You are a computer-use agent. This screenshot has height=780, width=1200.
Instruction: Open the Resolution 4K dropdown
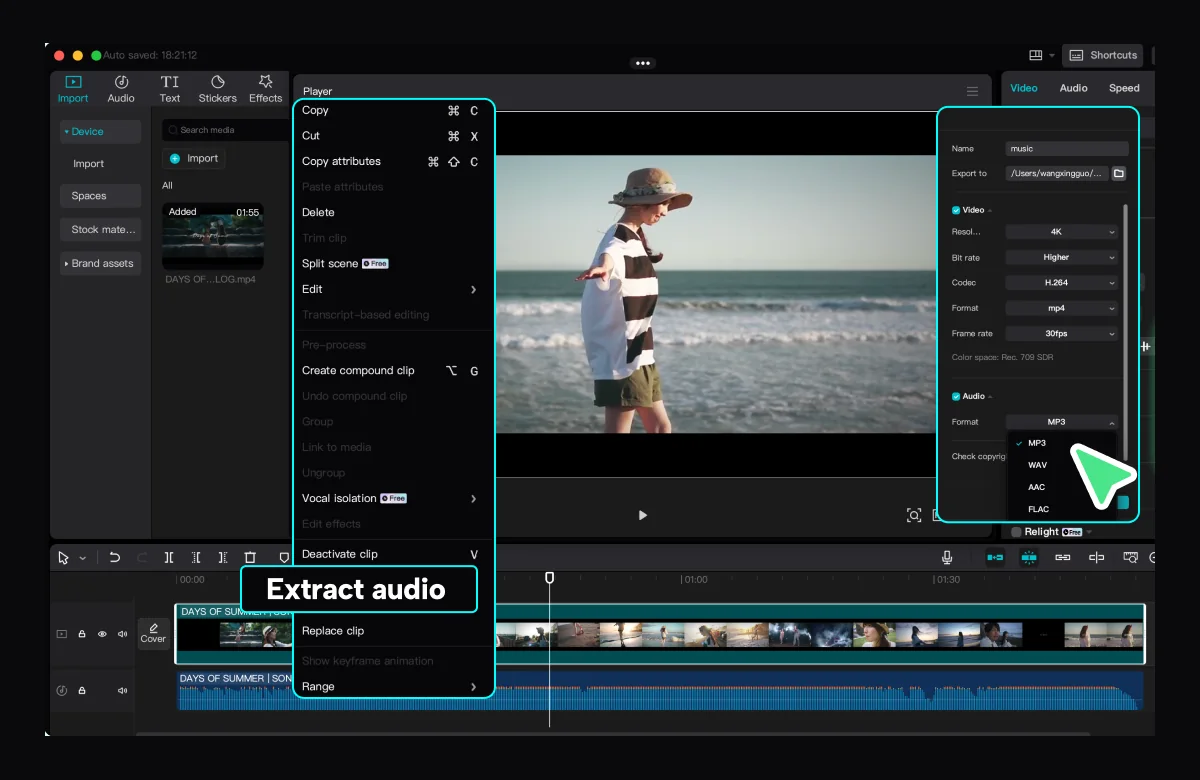[x=1061, y=232]
